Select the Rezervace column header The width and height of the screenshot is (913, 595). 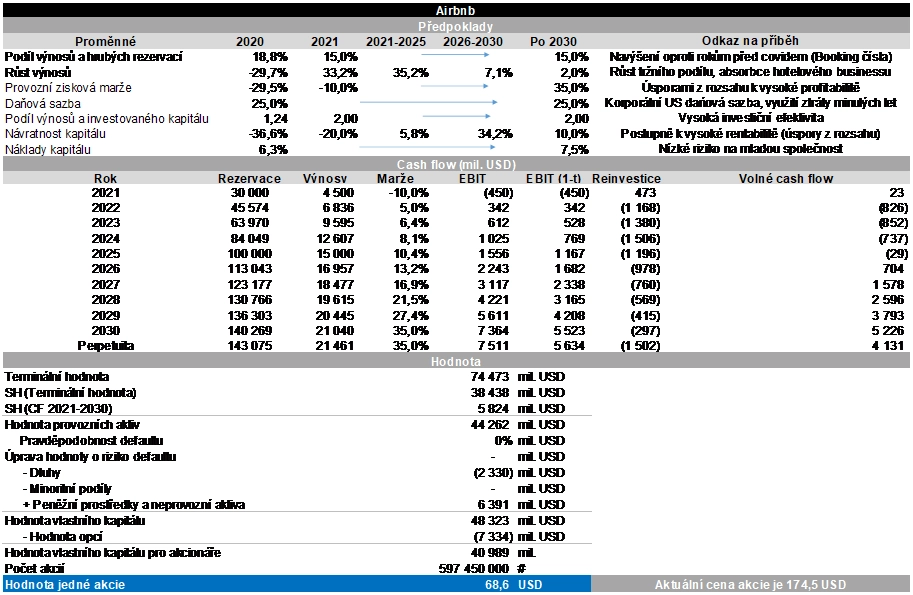[249, 179]
